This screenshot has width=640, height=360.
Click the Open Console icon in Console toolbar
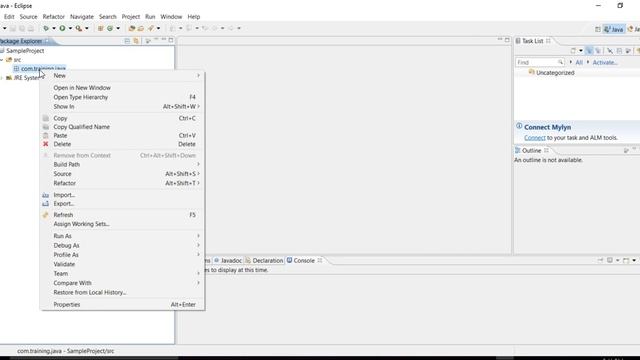pyautogui.click(x=626, y=260)
